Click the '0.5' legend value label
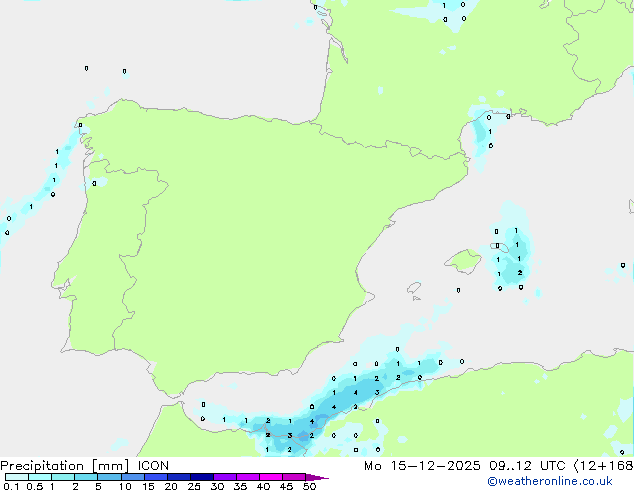 coord(34,486)
